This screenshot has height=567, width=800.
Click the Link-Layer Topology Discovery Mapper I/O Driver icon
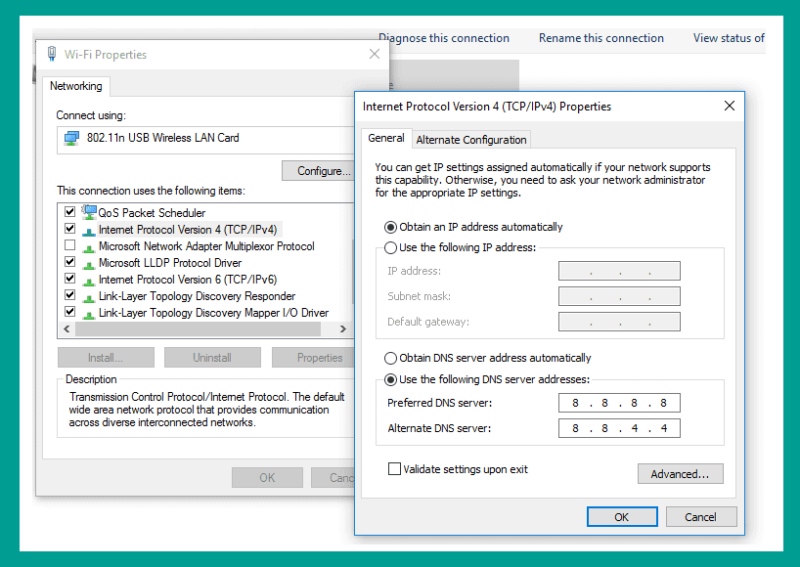tap(89, 315)
